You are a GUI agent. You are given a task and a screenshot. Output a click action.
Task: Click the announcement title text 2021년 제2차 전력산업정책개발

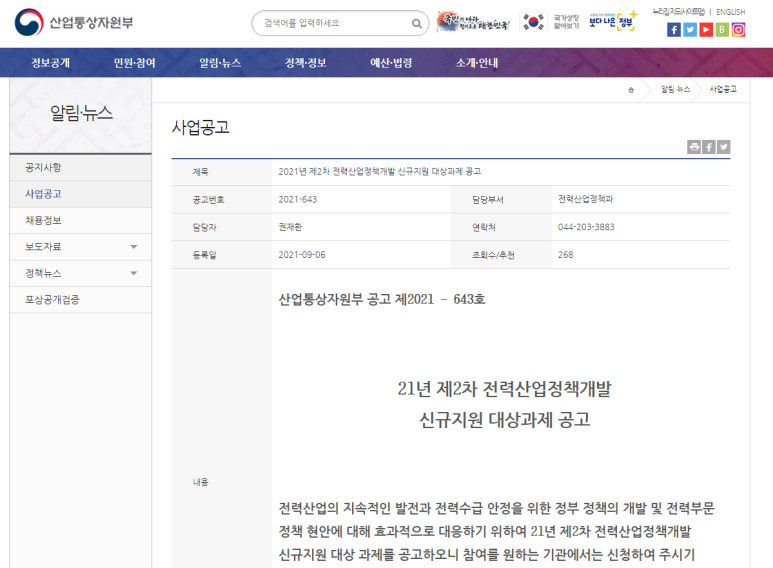tap(380, 172)
